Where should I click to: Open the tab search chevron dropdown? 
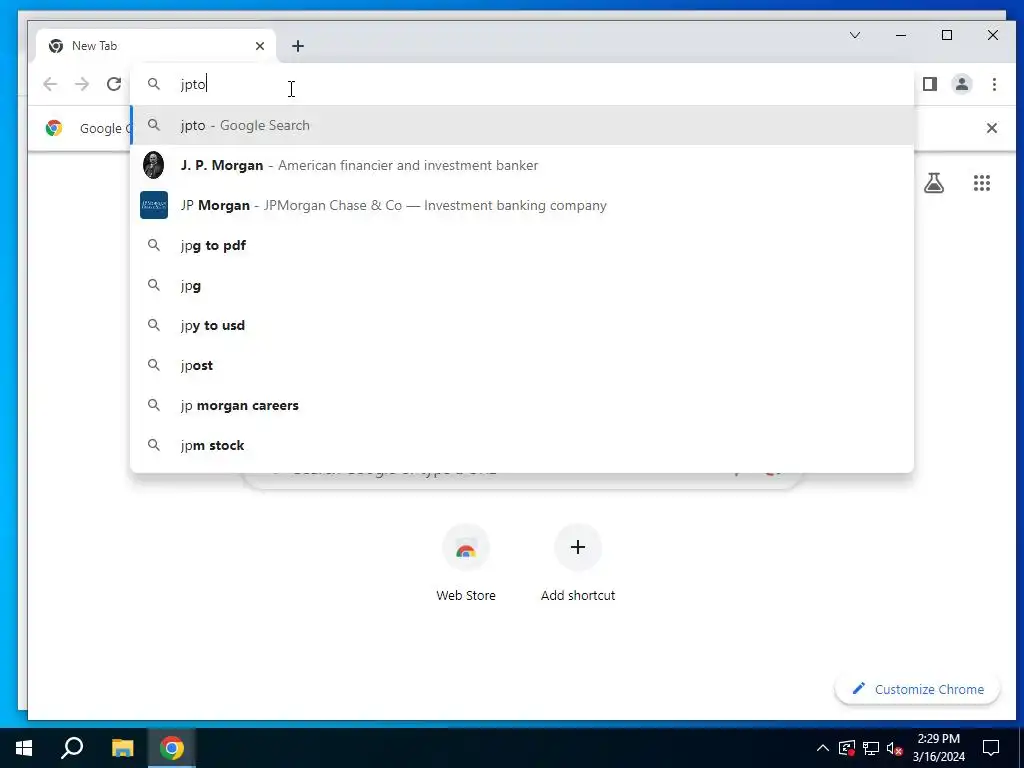(x=855, y=35)
